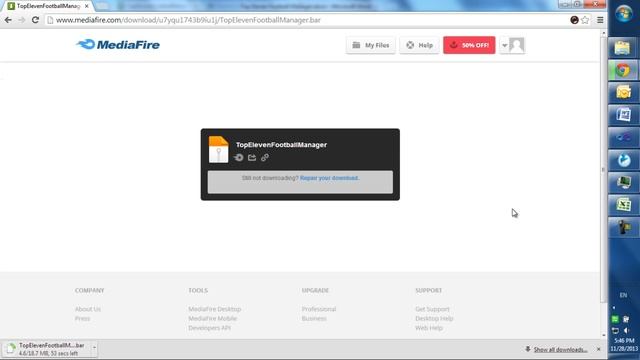Click the EN language indicator
Image resolution: width=640 pixels, height=360 pixels.
pyautogui.click(x=623, y=295)
